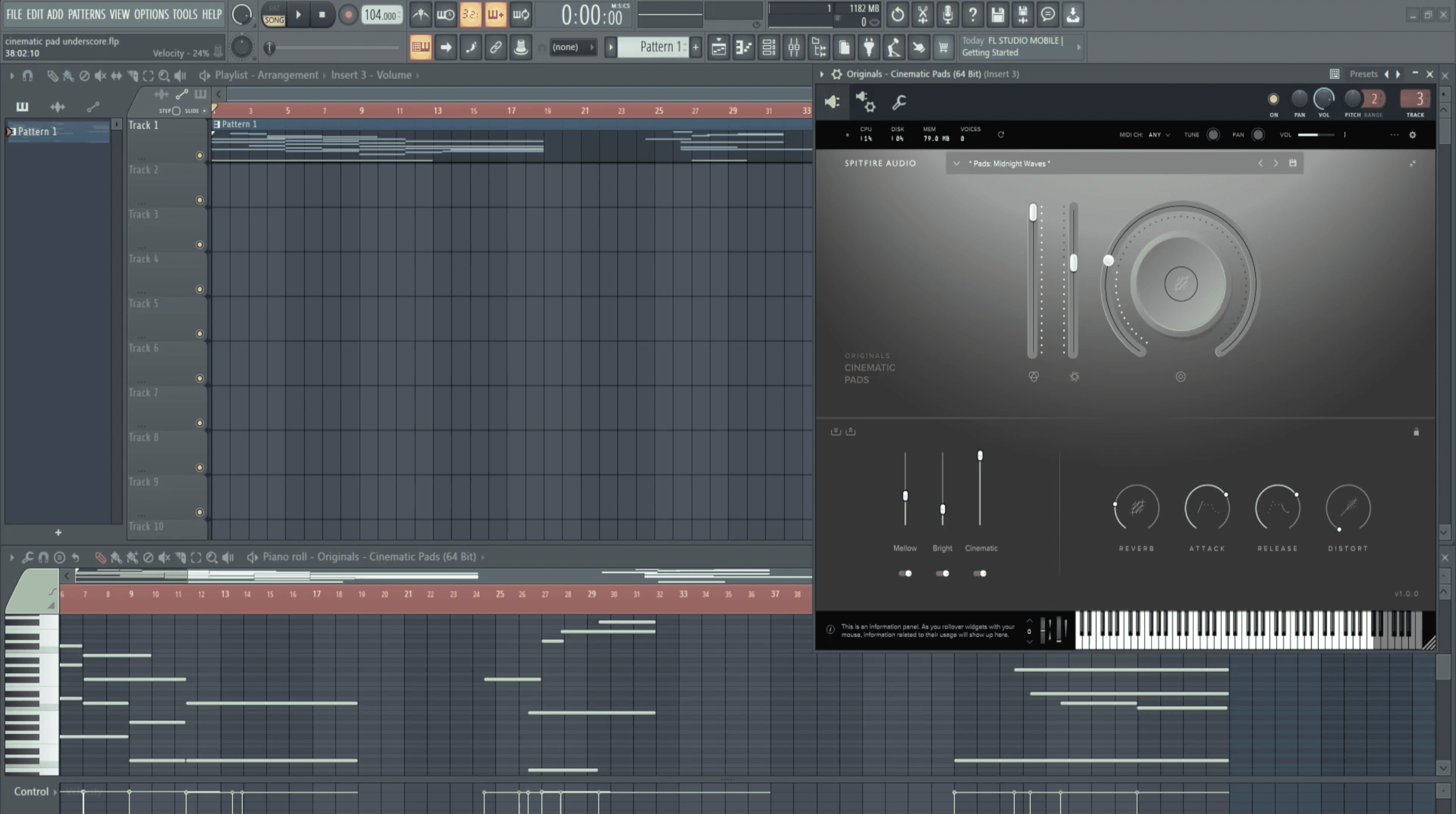1456x814 pixels.
Task: Open the channel rack icon
Action: coord(769,48)
